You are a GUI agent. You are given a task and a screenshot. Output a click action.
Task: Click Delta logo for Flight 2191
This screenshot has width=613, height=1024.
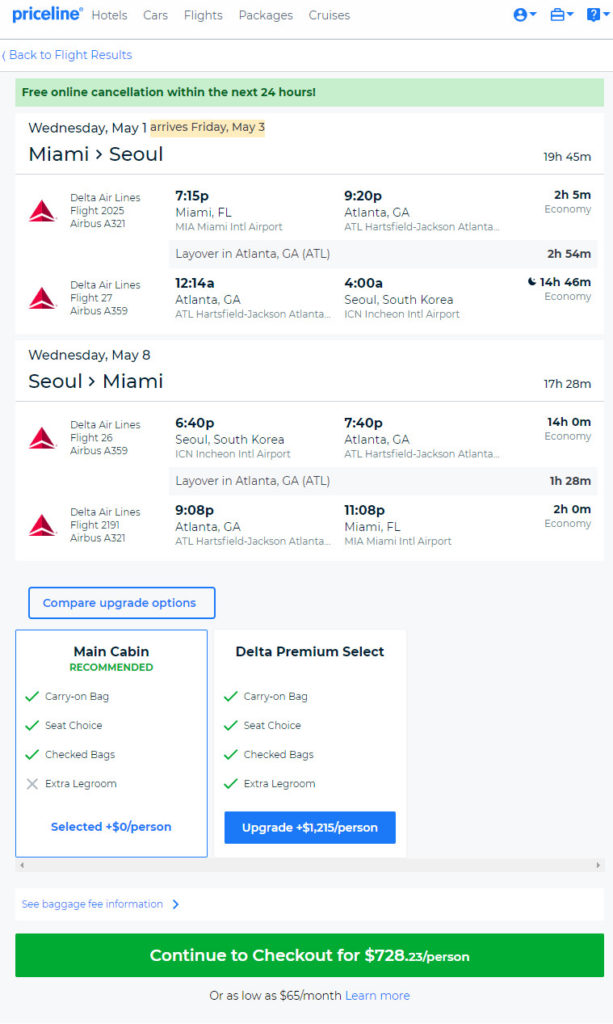pos(42,525)
